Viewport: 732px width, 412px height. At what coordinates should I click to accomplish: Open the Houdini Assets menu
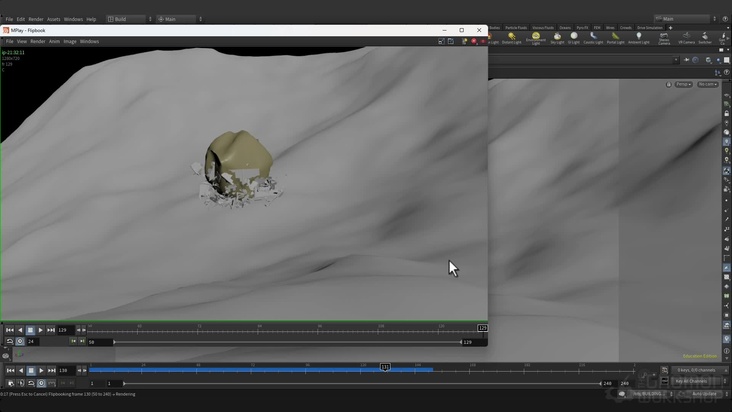(x=54, y=19)
